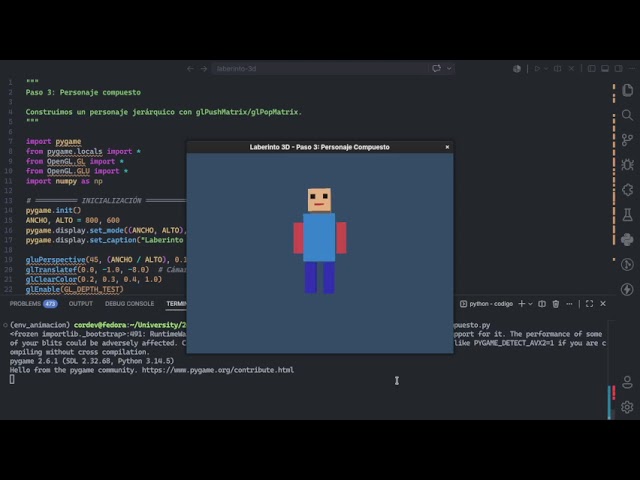Image resolution: width=640 pixels, height=480 pixels.
Task: Maximize the terminal panel size
Action: click(589, 304)
